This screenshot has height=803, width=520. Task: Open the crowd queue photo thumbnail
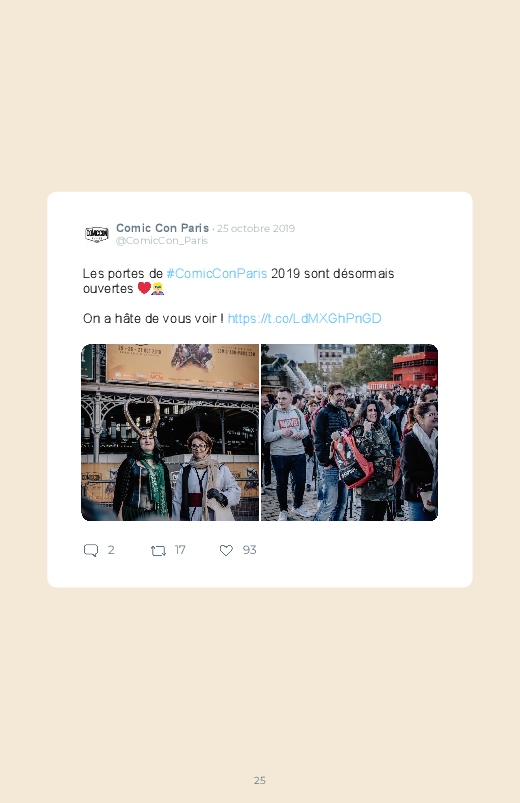(349, 432)
